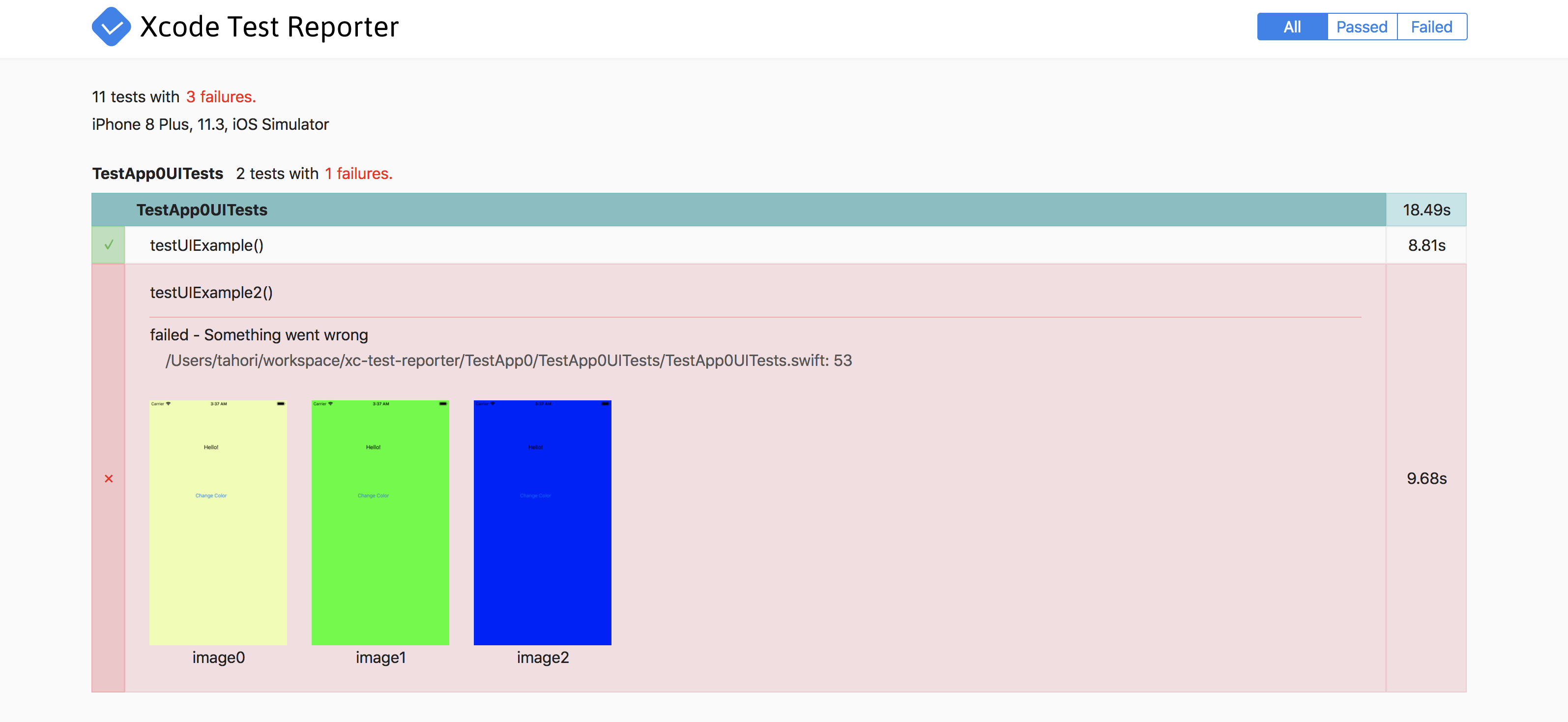Open the image0 yellow screenshot thumbnail

point(218,522)
